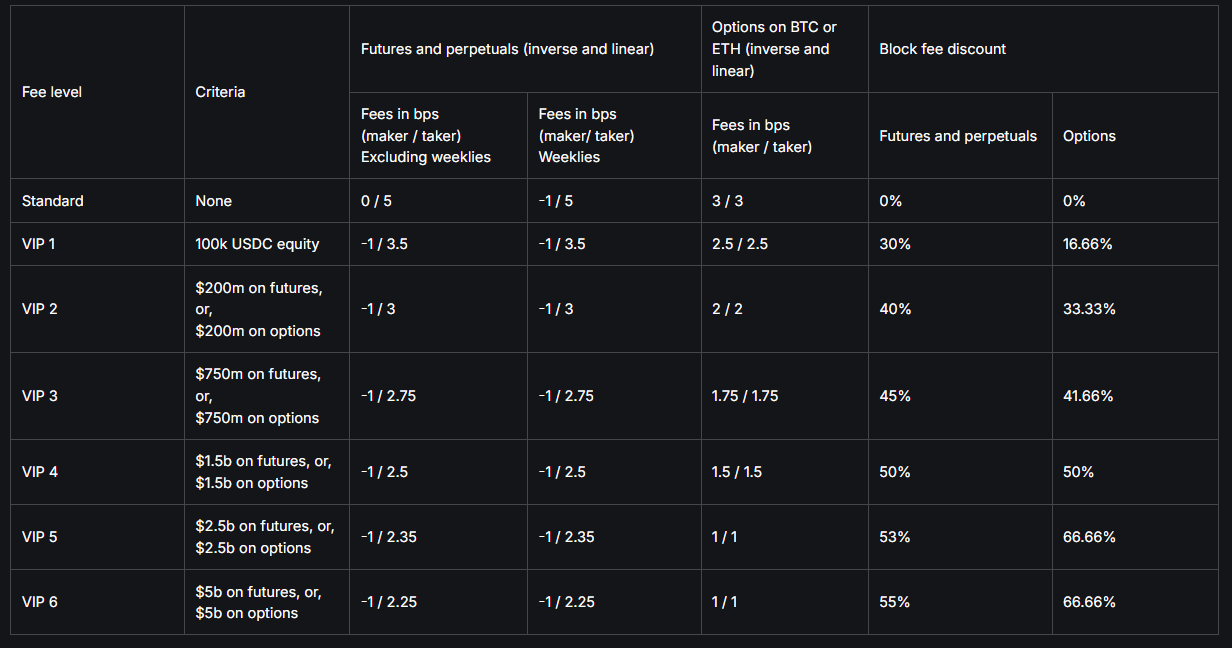Click the Fee level column header
The image size is (1232, 648).
coord(52,92)
